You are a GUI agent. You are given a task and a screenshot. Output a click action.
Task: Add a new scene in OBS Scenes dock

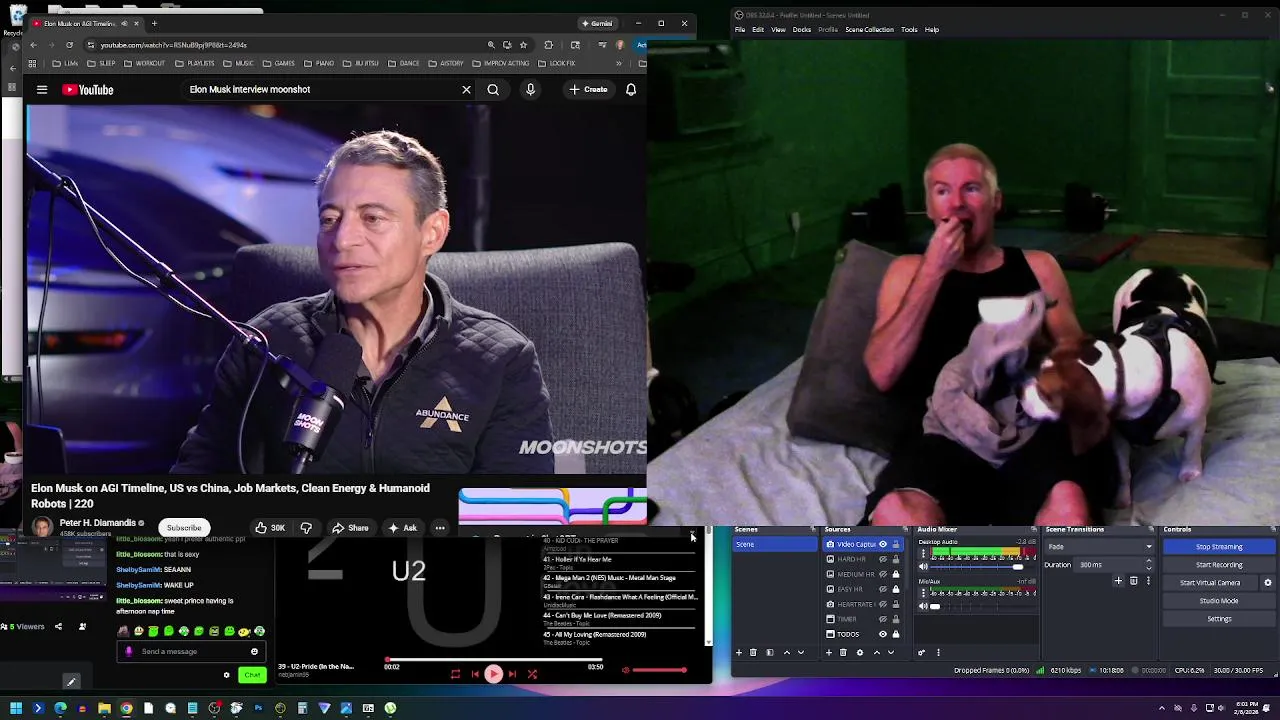(739, 652)
